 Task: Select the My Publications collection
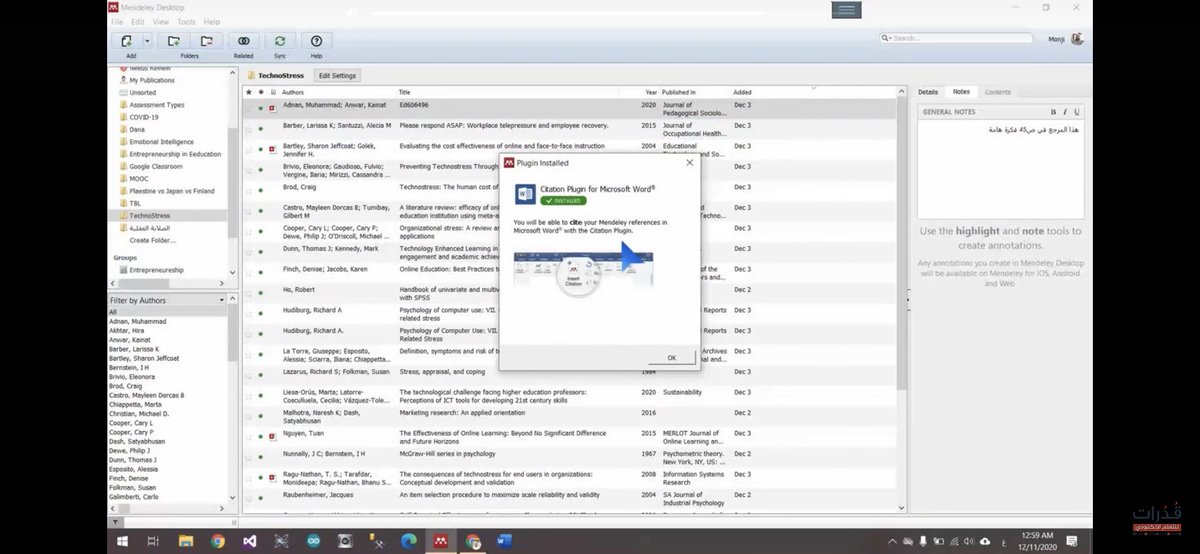[151, 80]
